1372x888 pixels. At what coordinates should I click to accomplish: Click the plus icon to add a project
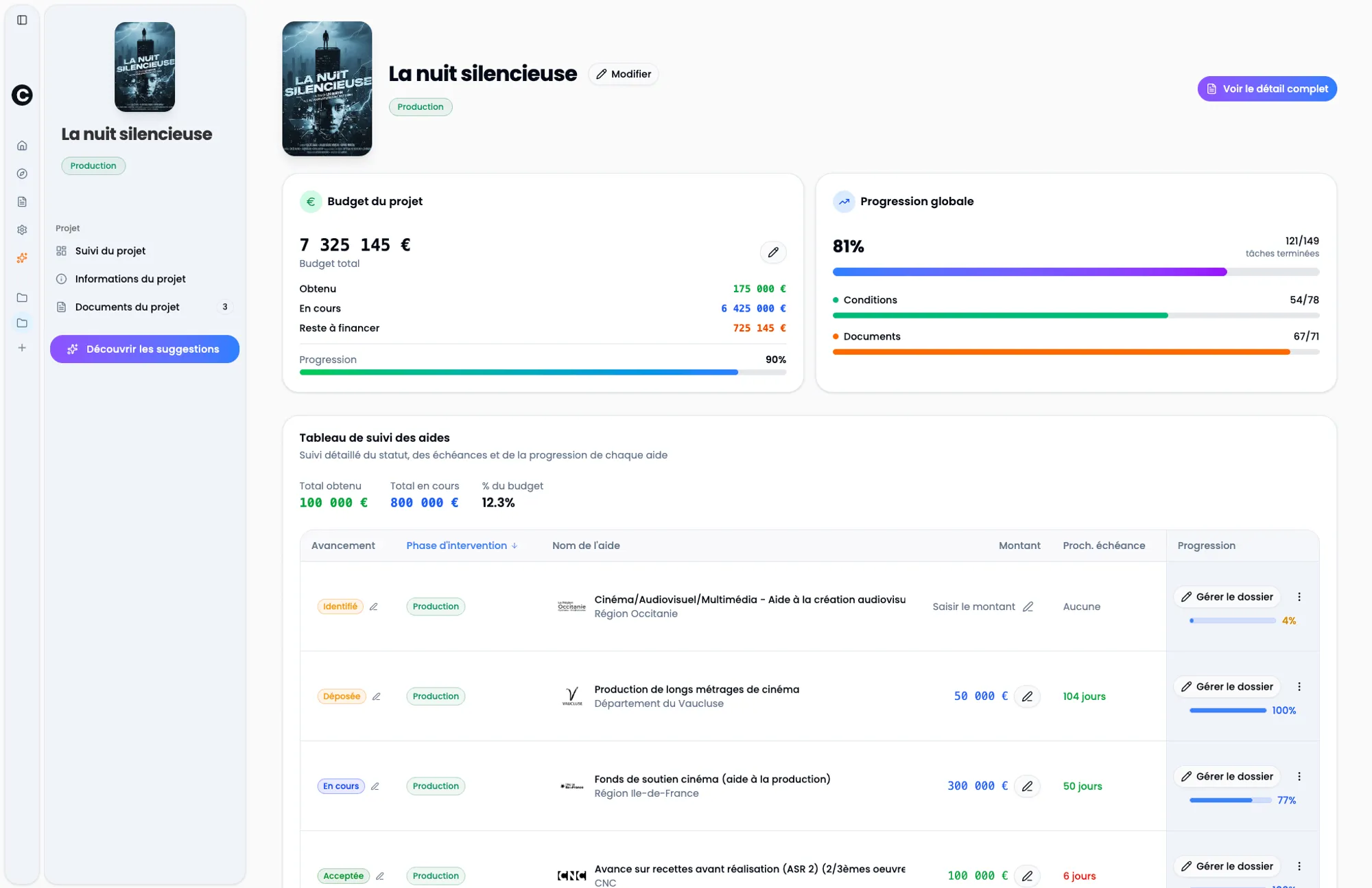click(22, 347)
